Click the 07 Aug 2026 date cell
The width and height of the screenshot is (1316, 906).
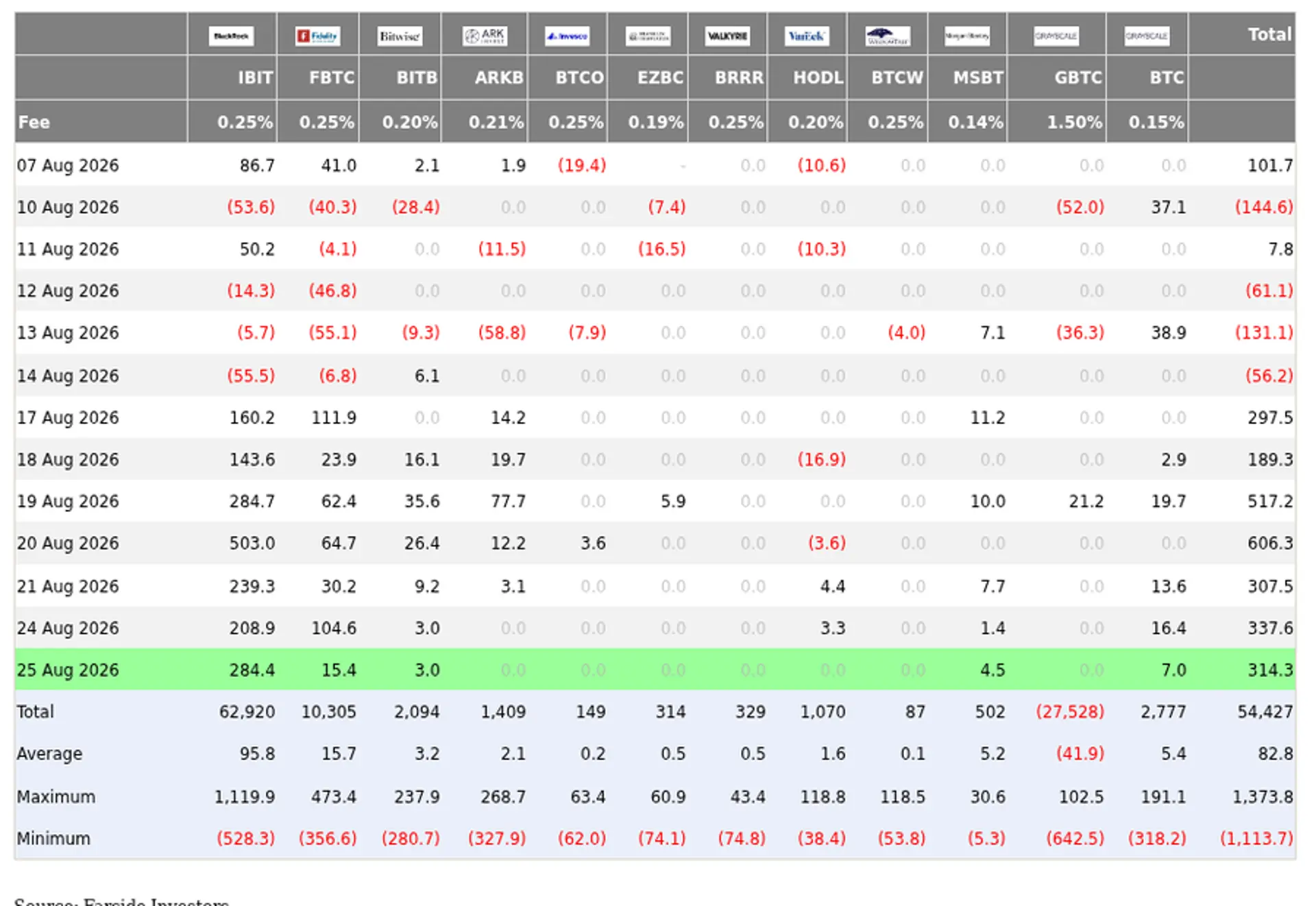(67, 165)
